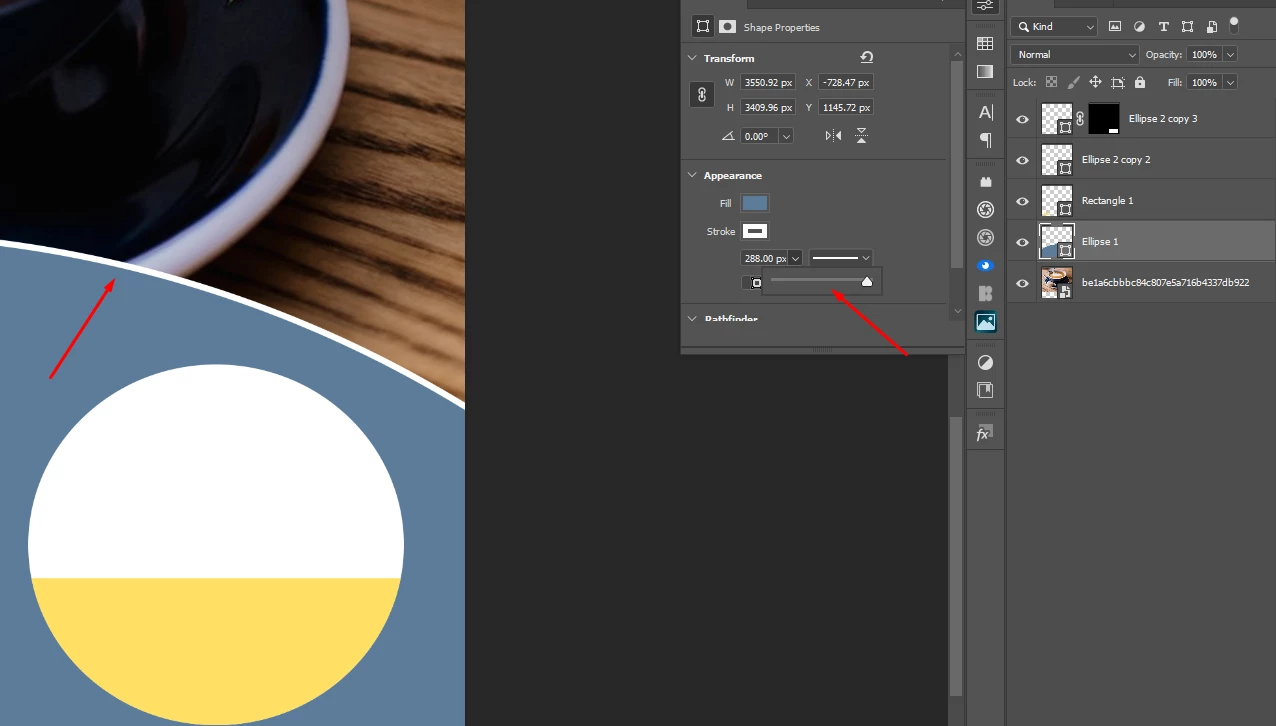The width and height of the screenshot is (1276, 726).
Task: Select the Ellipse 2 copy 3 layer mask thumbnail
Action: (1104, 119)
